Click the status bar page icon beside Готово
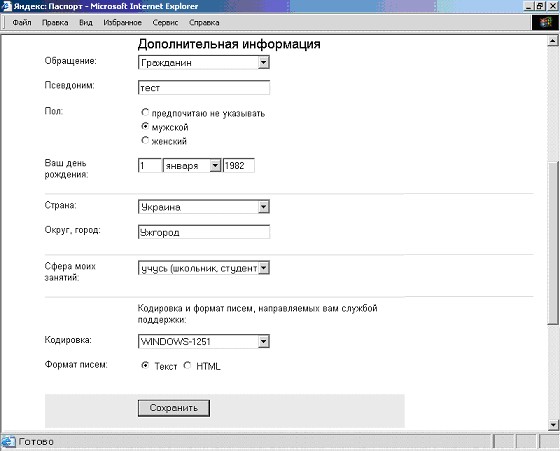The width and height of the screenshot is (560, 451). tap(8, 442)
